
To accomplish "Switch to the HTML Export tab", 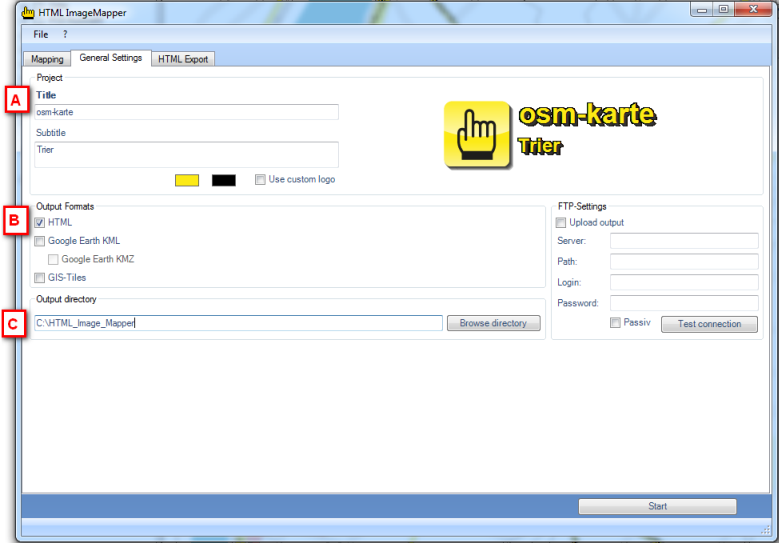I will tap(183, 59).
